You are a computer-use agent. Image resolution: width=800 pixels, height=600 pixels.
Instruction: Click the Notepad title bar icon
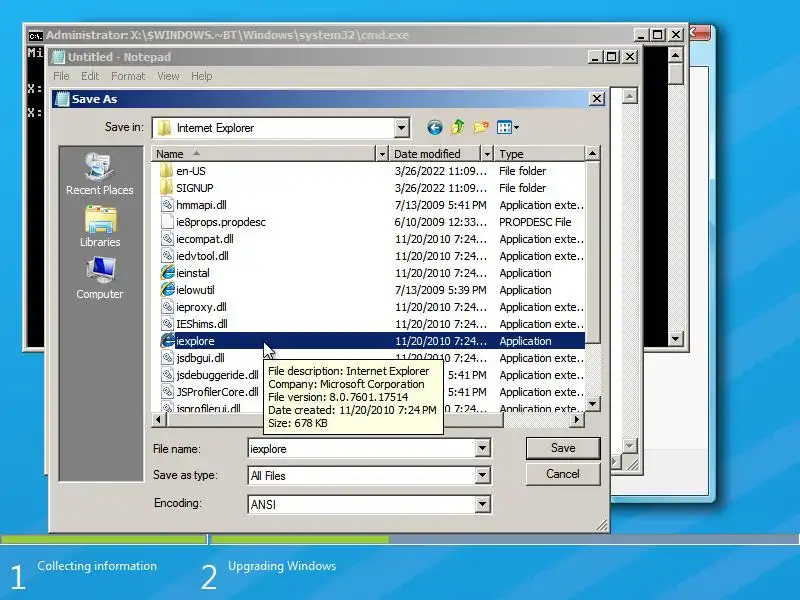coord(59,57)
